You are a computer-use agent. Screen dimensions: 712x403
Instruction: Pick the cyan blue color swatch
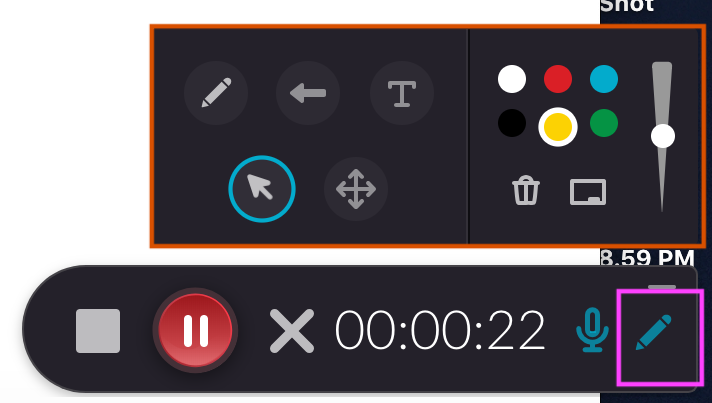pyautogui.click(x=604, y=79)
